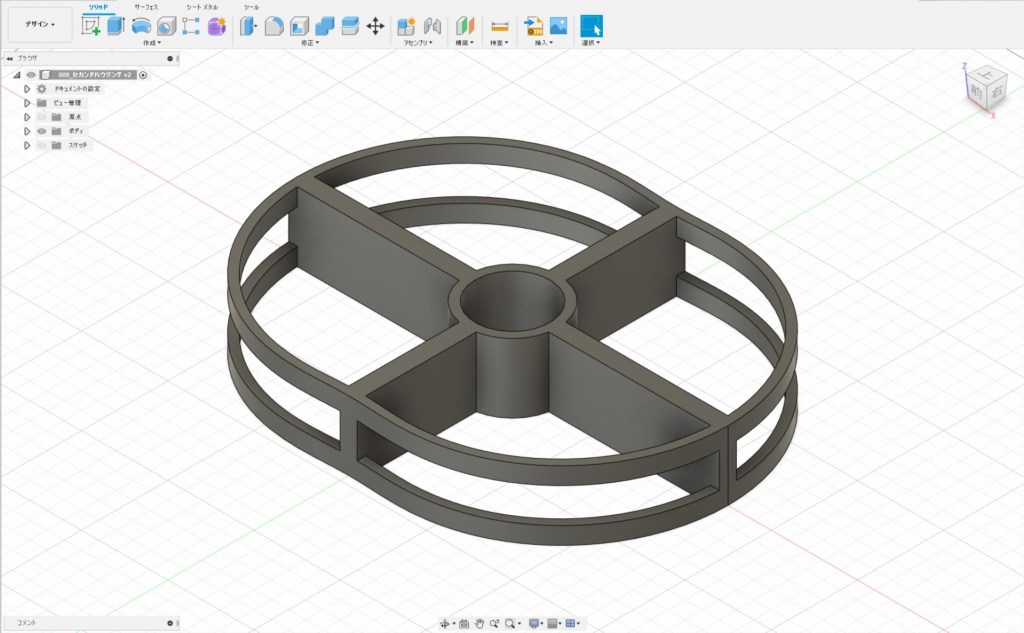The height and width of the screenshot is (633, 1024).
Task: Select the ビュー管理 tree item
Action: pyautogui.click(x=67, y=103)
